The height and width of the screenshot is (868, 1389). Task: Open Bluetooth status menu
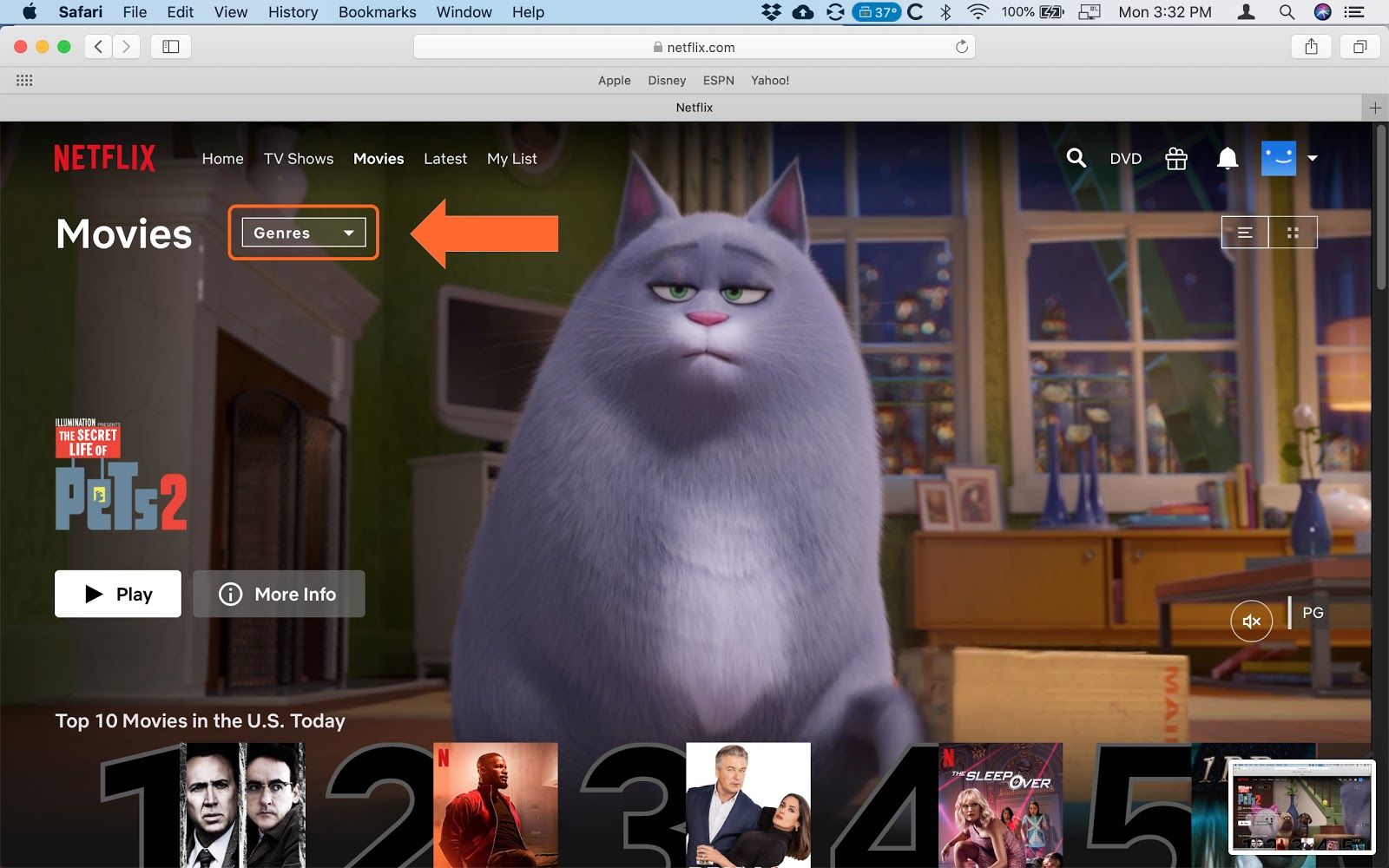click(x=946, y=12)
